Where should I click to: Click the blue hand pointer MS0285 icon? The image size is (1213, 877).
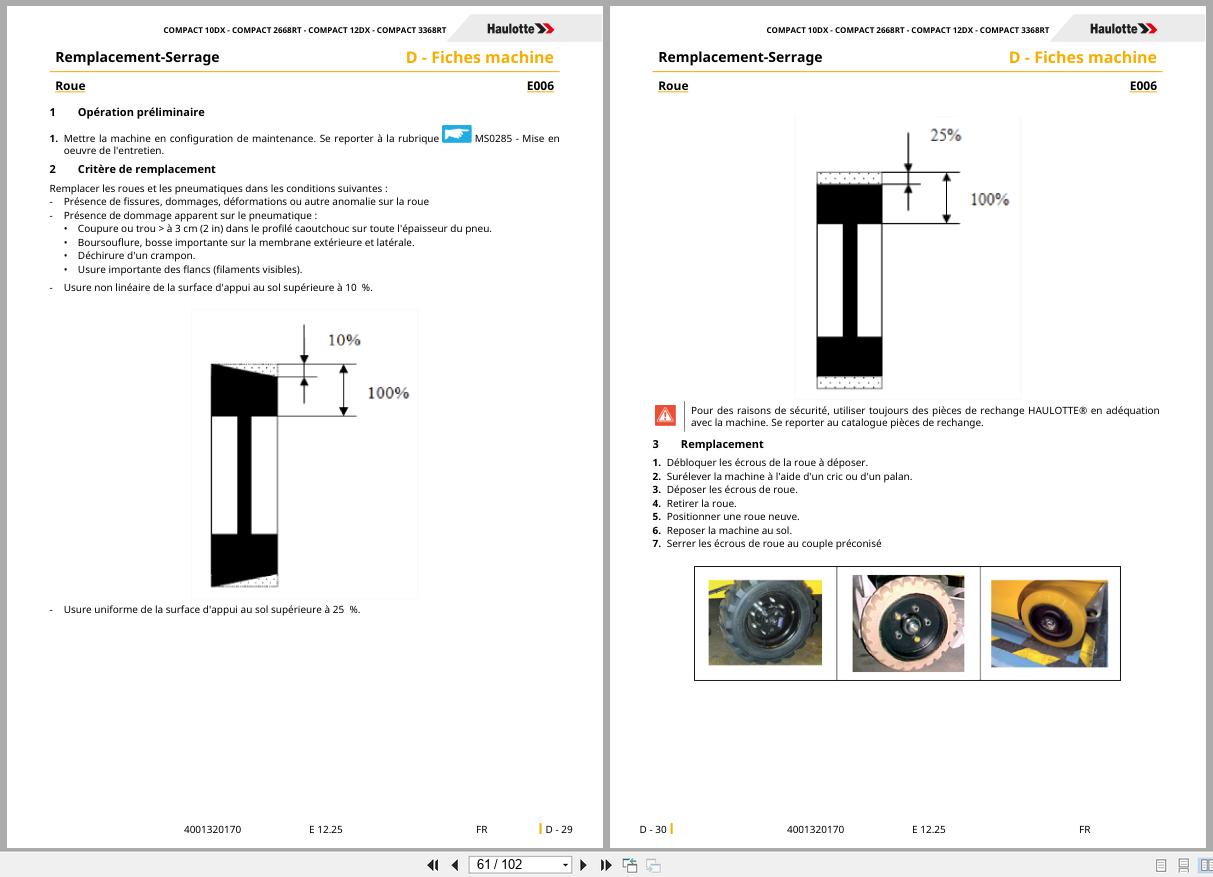point(456,134)
